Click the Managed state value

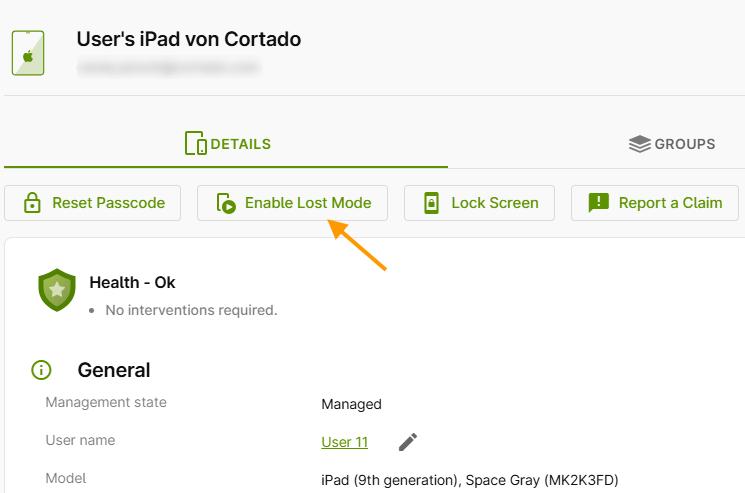351,404
